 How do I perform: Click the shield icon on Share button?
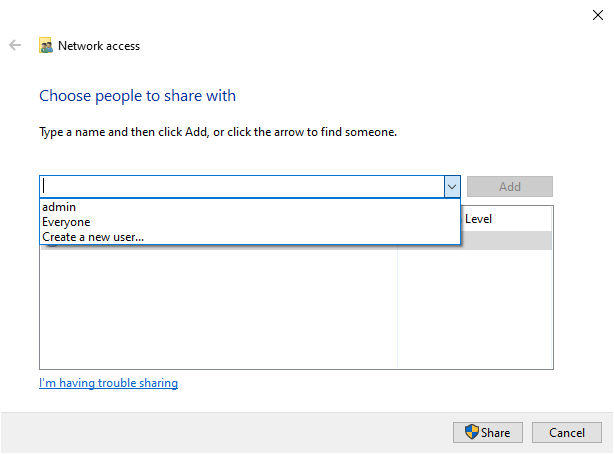(x=472, y=432)
